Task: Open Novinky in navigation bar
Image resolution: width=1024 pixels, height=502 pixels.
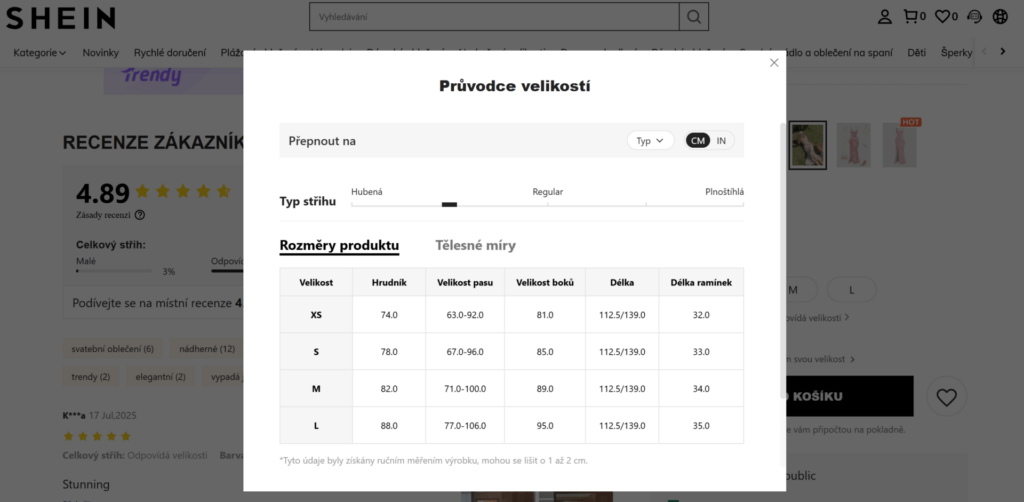Action: (101, 52)
